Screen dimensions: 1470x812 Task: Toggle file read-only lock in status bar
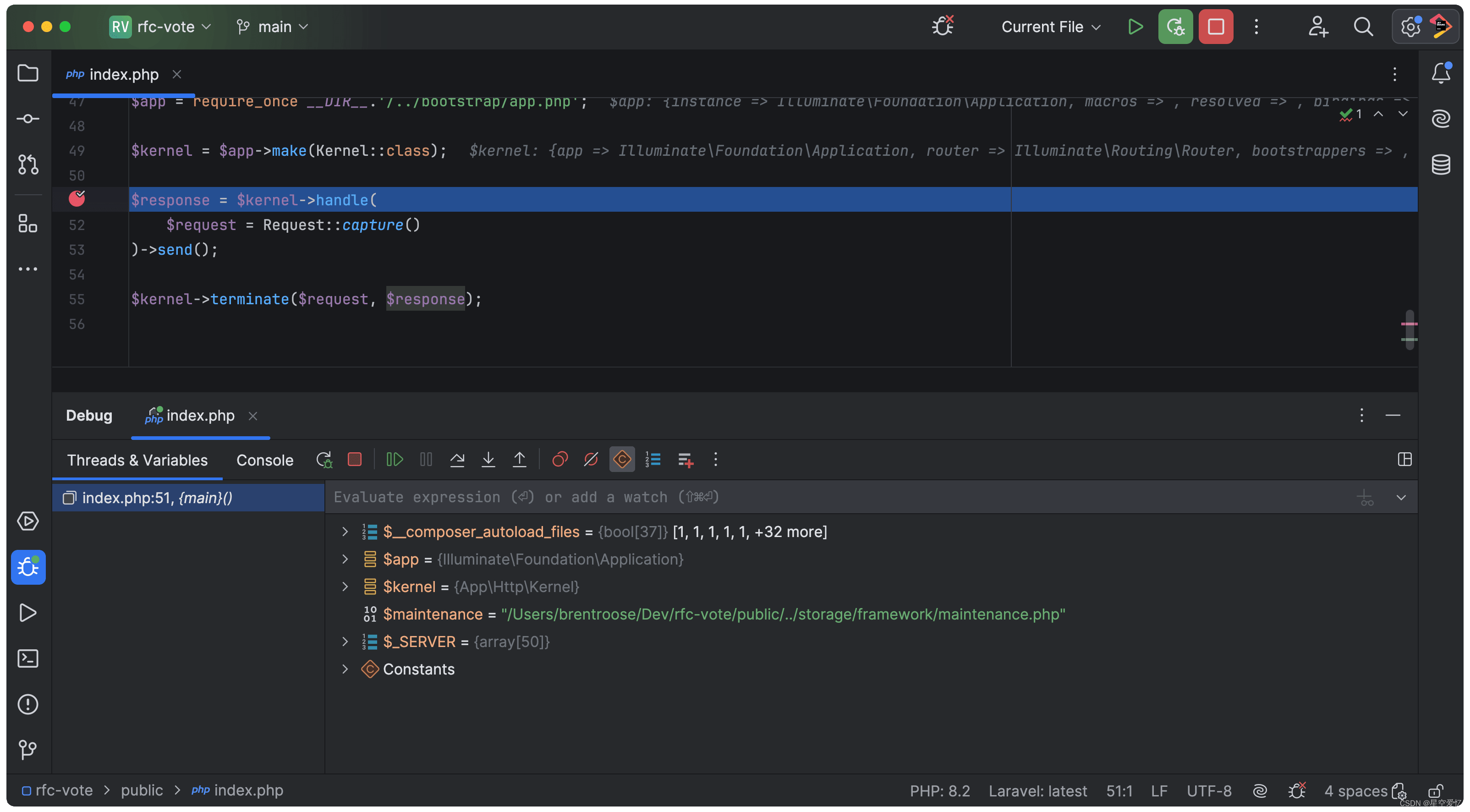1436,791
